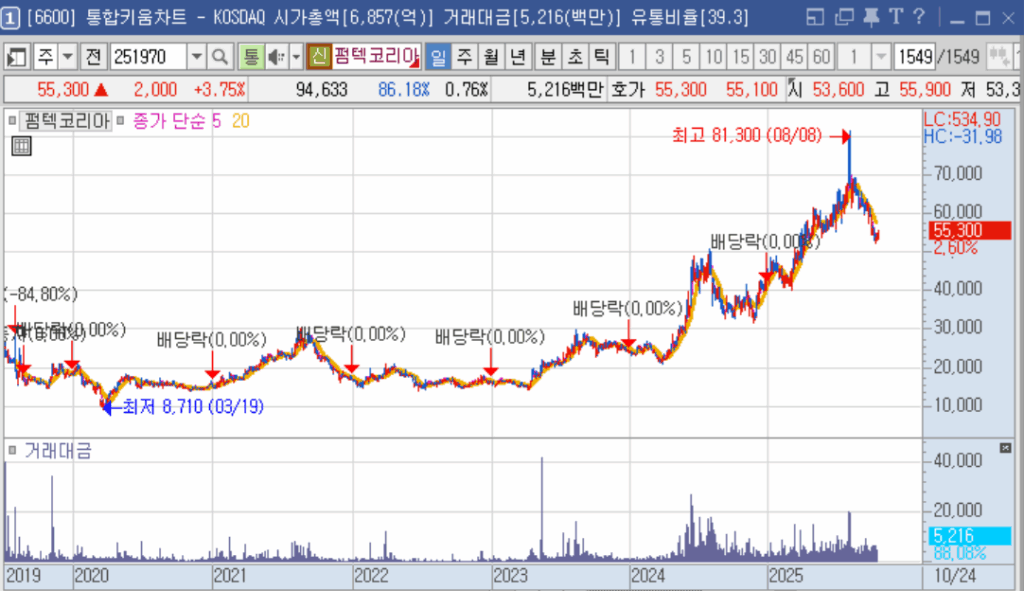Screen dimensions: 1024x591
Task: Toggle the 거래대금 indicator marker square
Action: (x=13, y=451)
